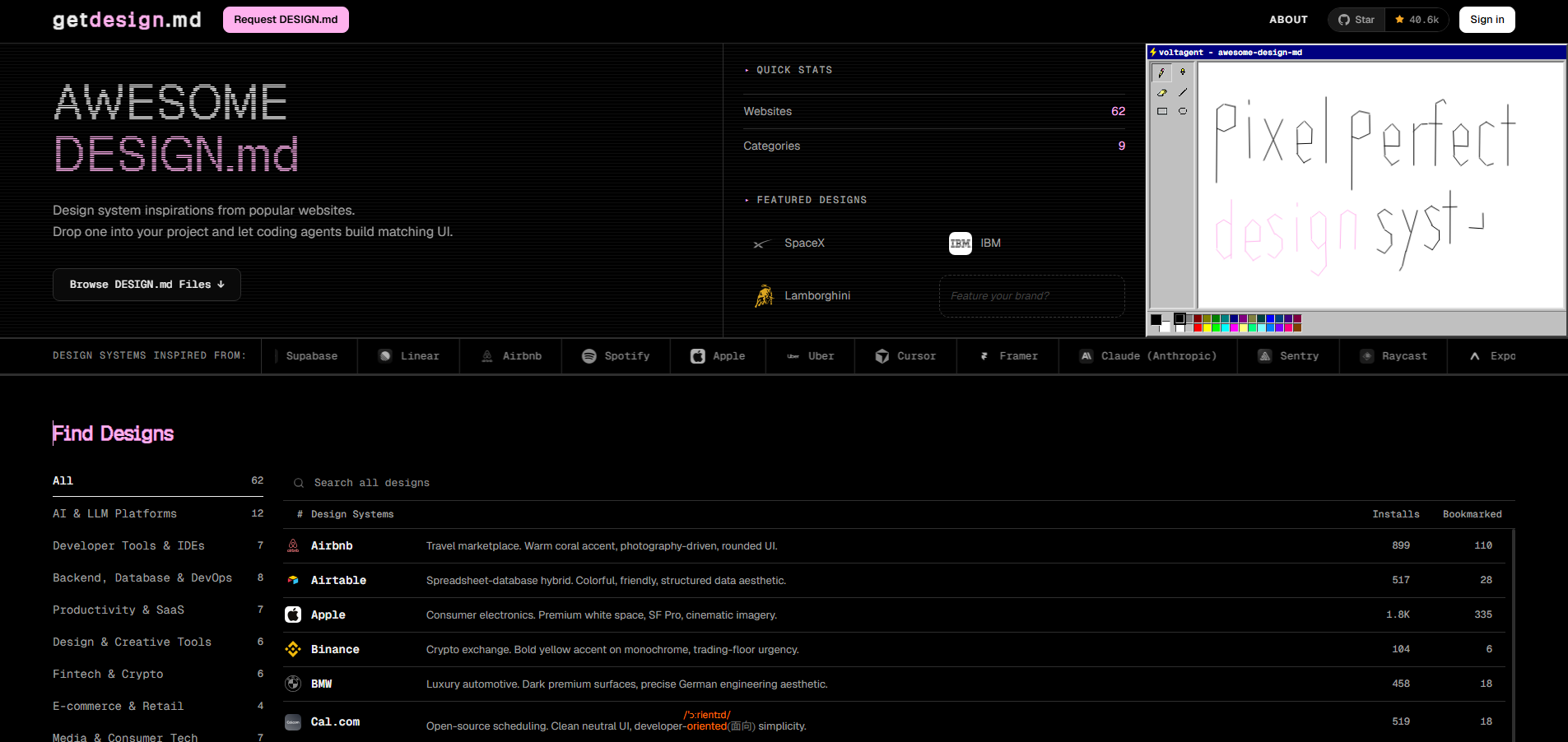Sort by the Installs column header
The height and width of the screenshot is (742, 1568).
pos(1395,514)
